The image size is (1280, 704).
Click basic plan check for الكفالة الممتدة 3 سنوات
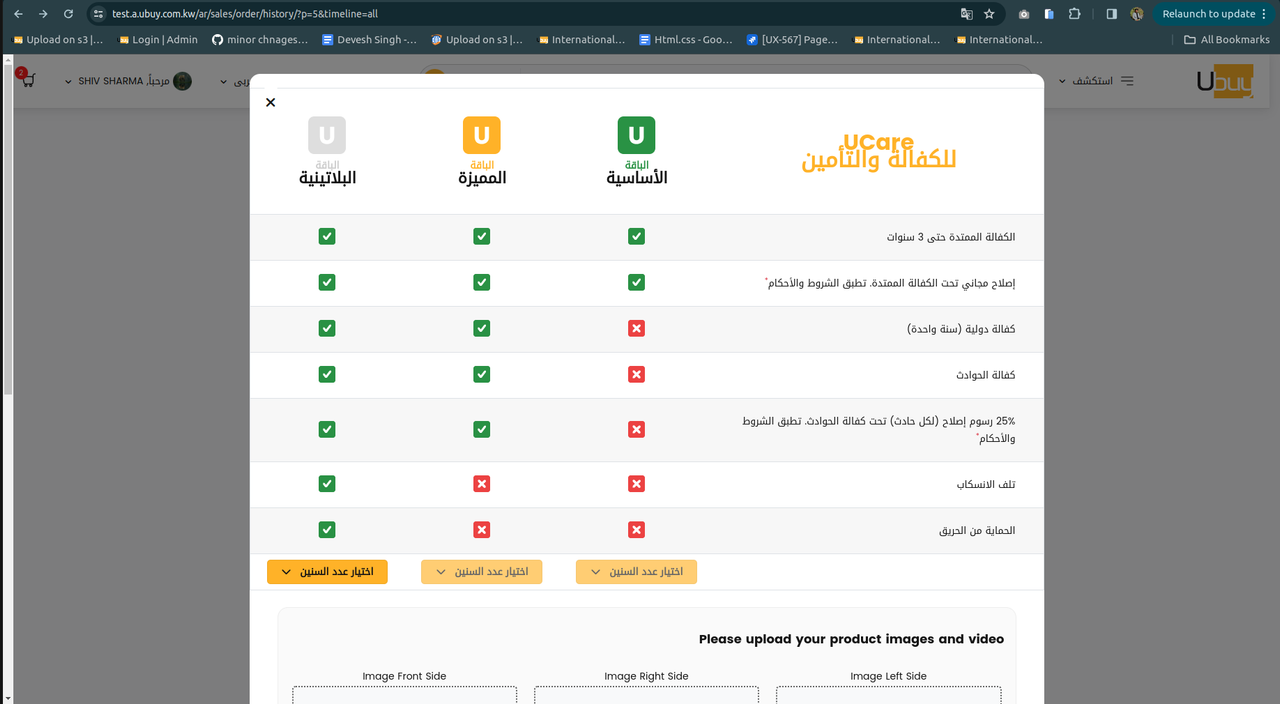coord(636,236)
